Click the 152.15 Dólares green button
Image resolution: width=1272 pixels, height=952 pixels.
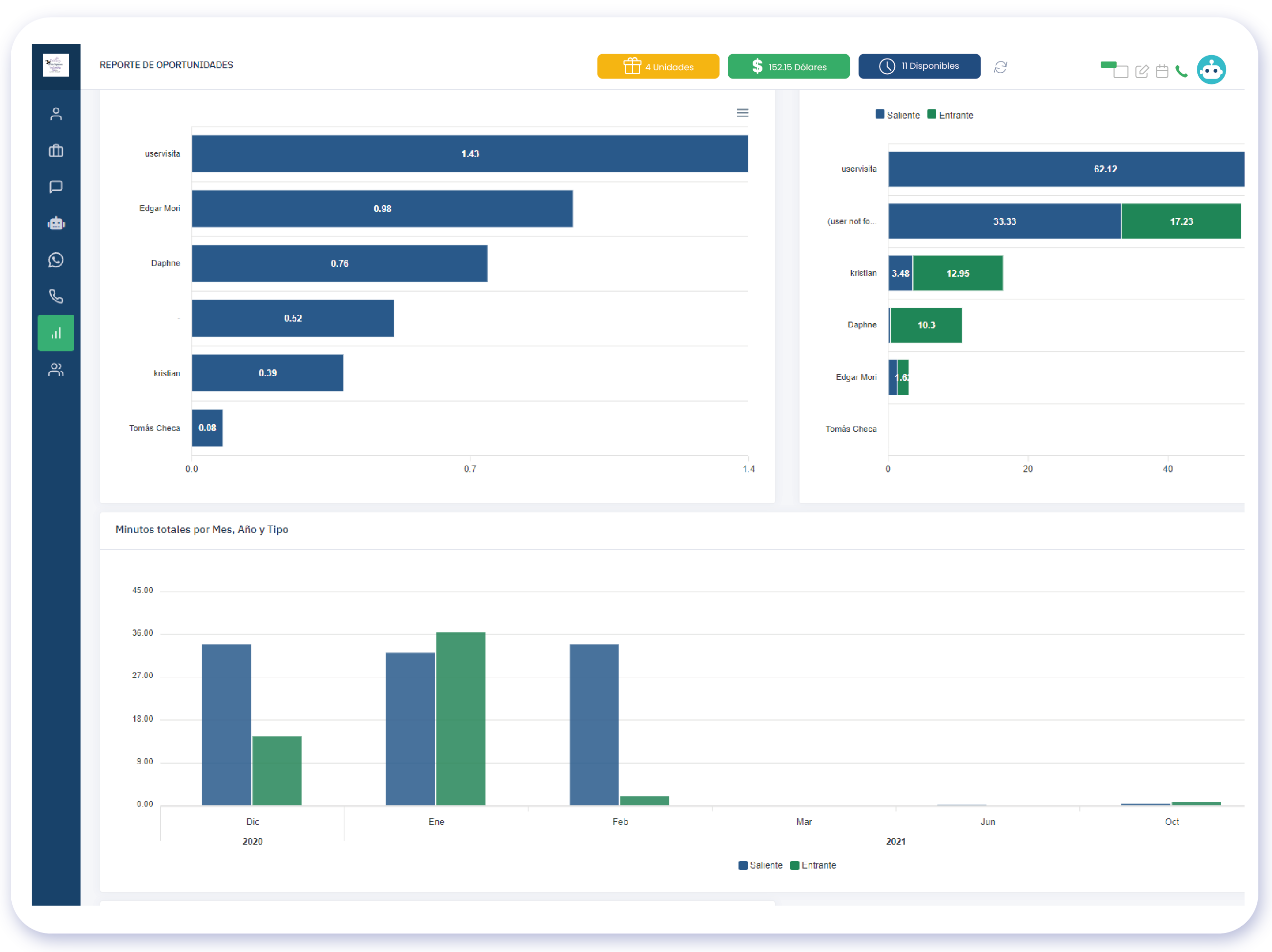[x=788, y=67]
